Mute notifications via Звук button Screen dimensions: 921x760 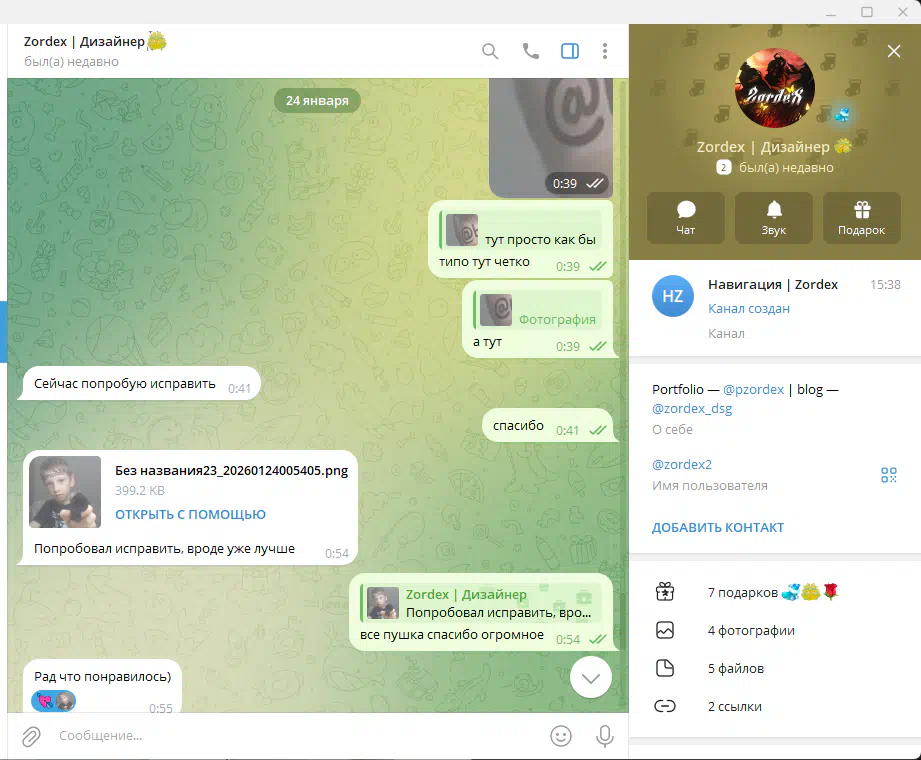[773, 217]
